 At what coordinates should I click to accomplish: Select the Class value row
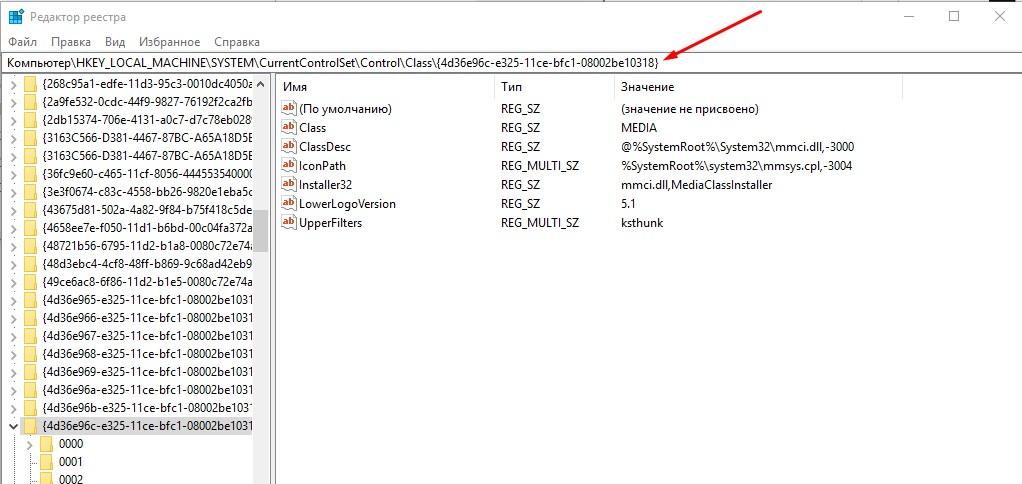[x=313, y=128]
